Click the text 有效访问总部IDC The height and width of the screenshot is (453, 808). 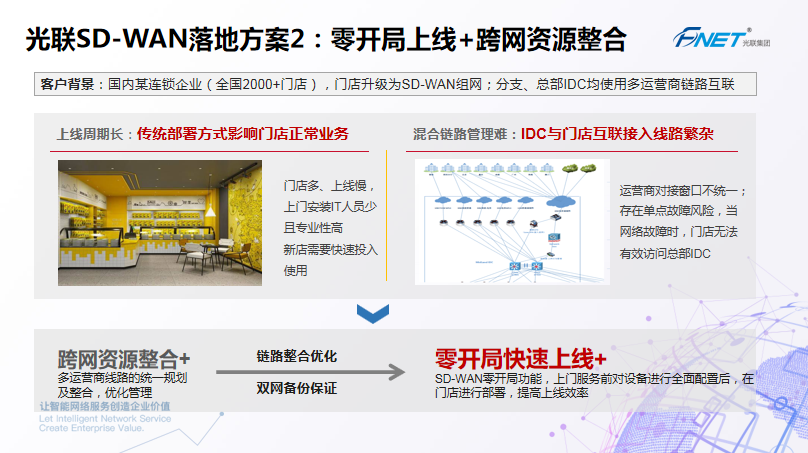pos(665,254)
